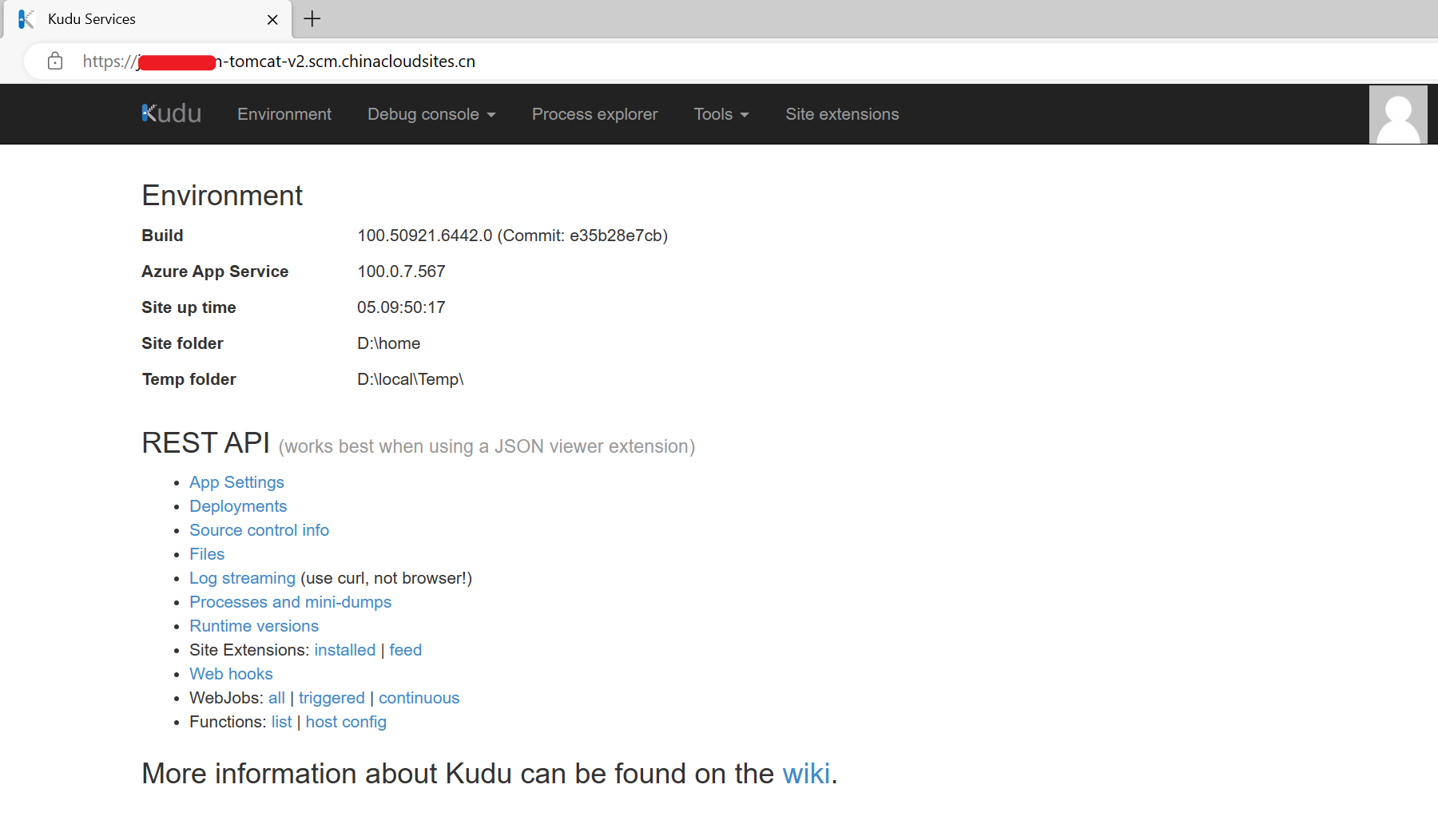Open Process explorer page
This screenshot has width=1438, height=840.
click(x=594, y=114)
